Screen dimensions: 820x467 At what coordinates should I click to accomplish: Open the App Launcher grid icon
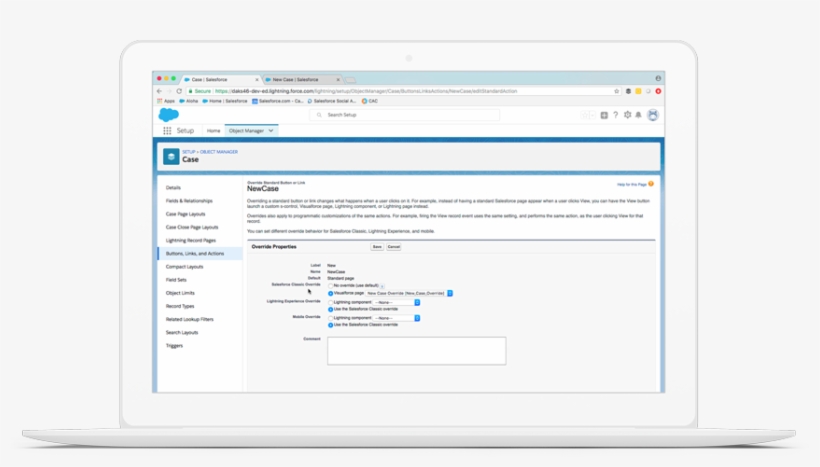(x=167, y=130)
